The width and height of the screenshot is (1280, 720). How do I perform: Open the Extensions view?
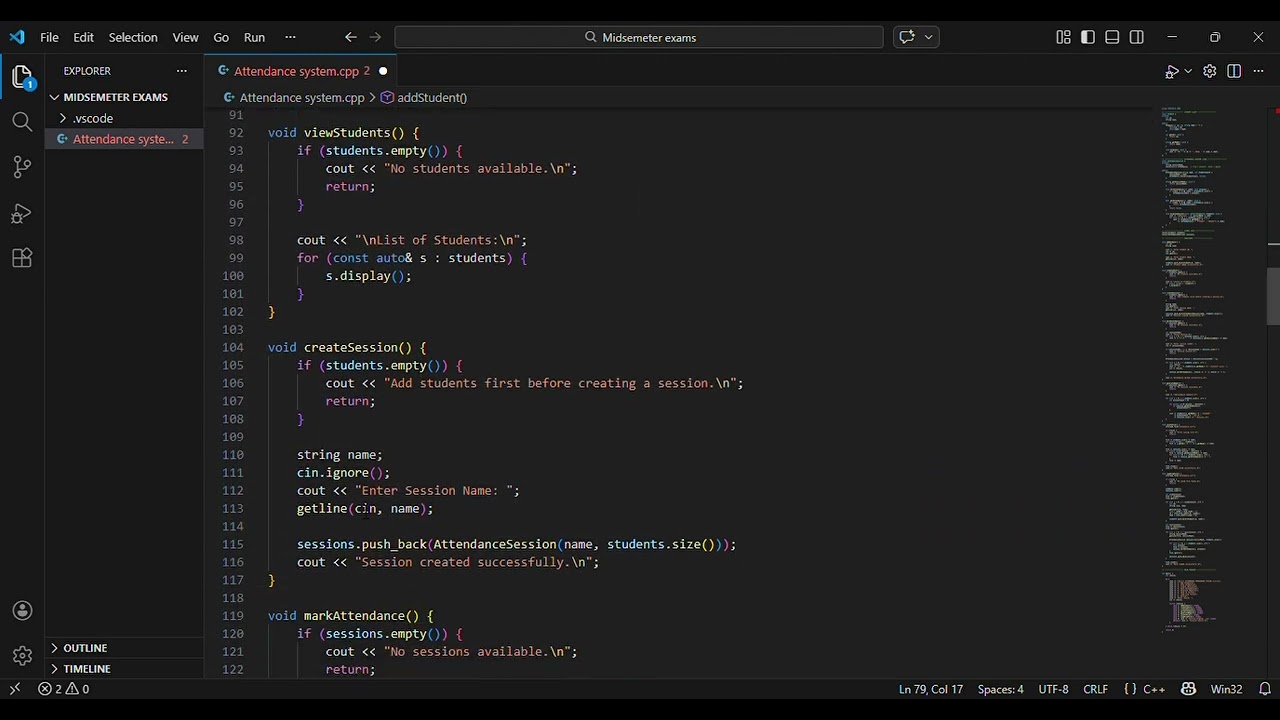22,258
